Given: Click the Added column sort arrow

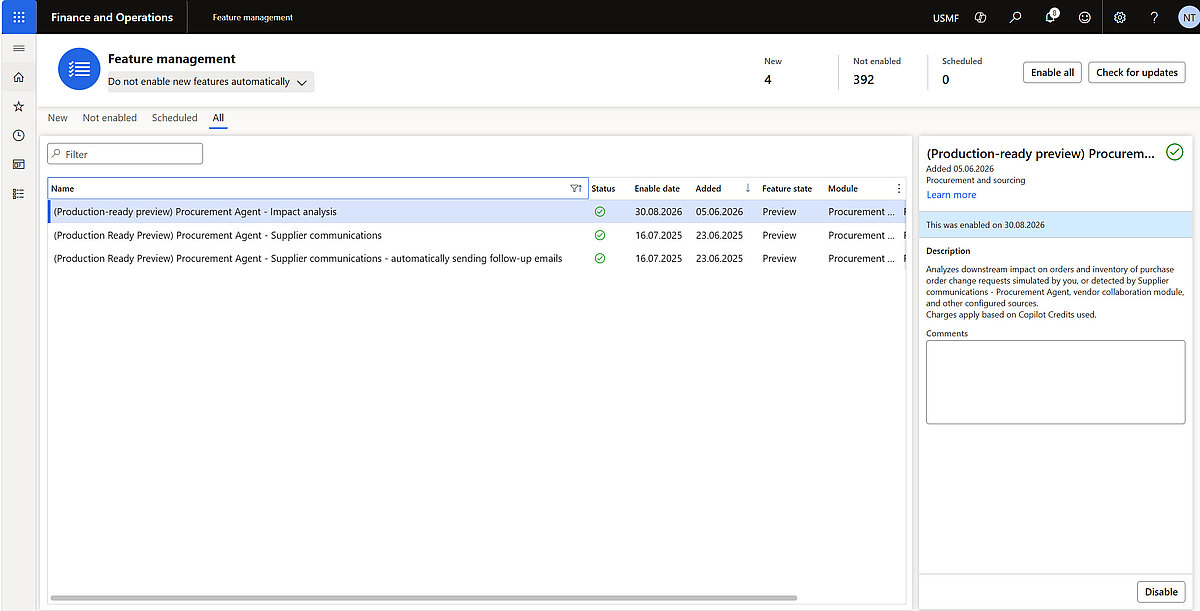Looking at the screenshot, I should 748,188.
